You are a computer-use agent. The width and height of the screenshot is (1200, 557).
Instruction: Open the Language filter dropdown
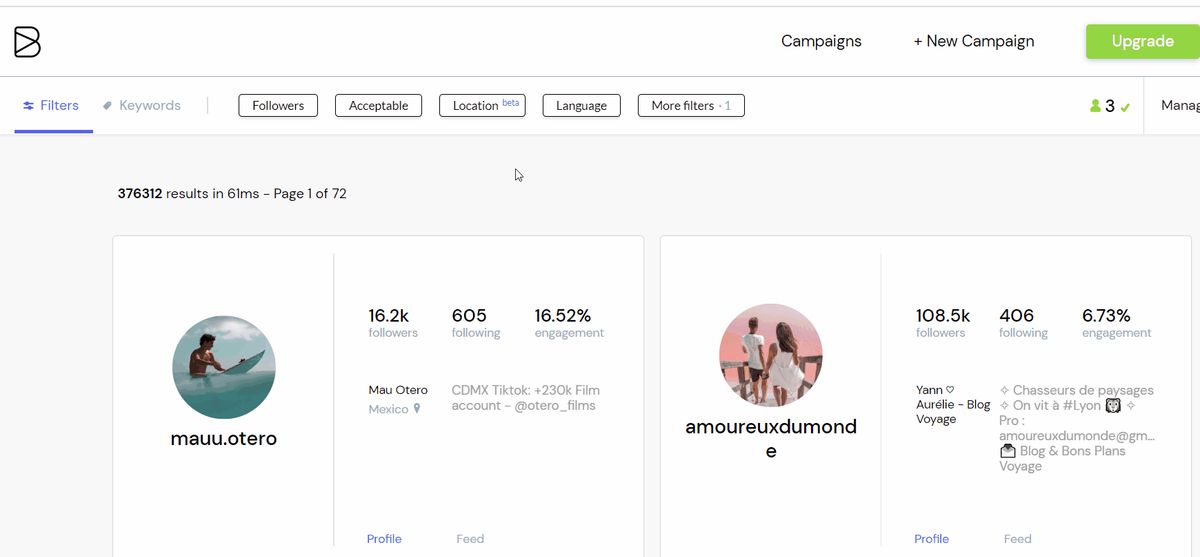[581, 106]
